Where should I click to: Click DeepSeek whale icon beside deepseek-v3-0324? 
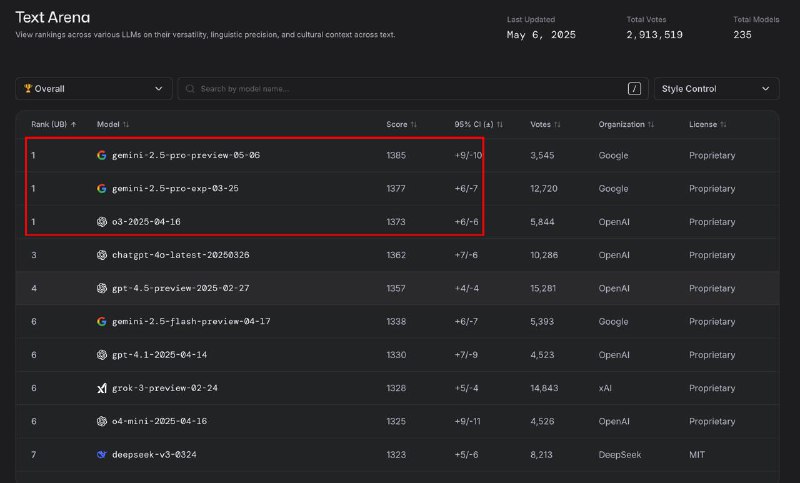102,454
